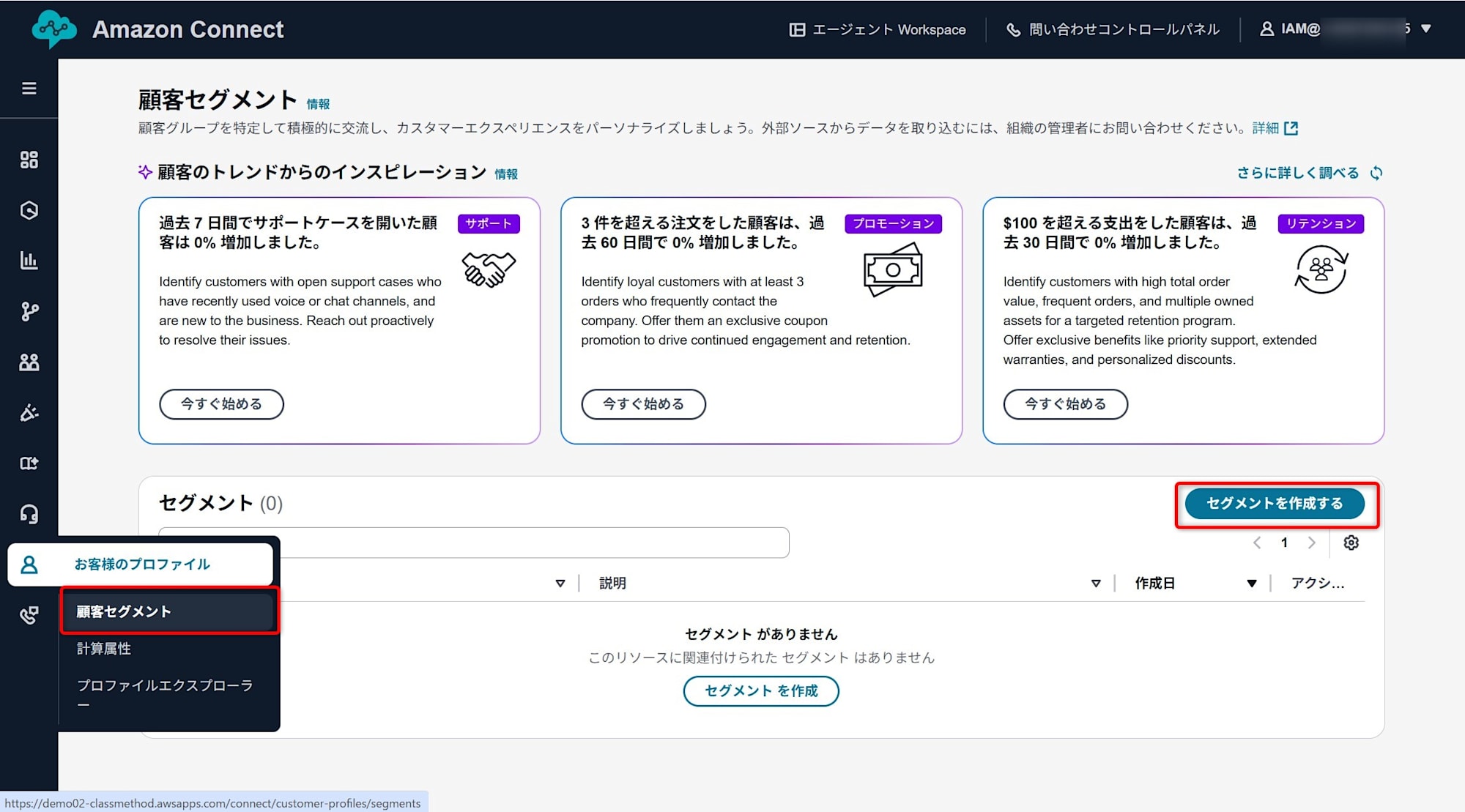This screenshot has height=812, width=1465.
Task: Select the customer profile person sidebar icon
Action: coord(29,565)
